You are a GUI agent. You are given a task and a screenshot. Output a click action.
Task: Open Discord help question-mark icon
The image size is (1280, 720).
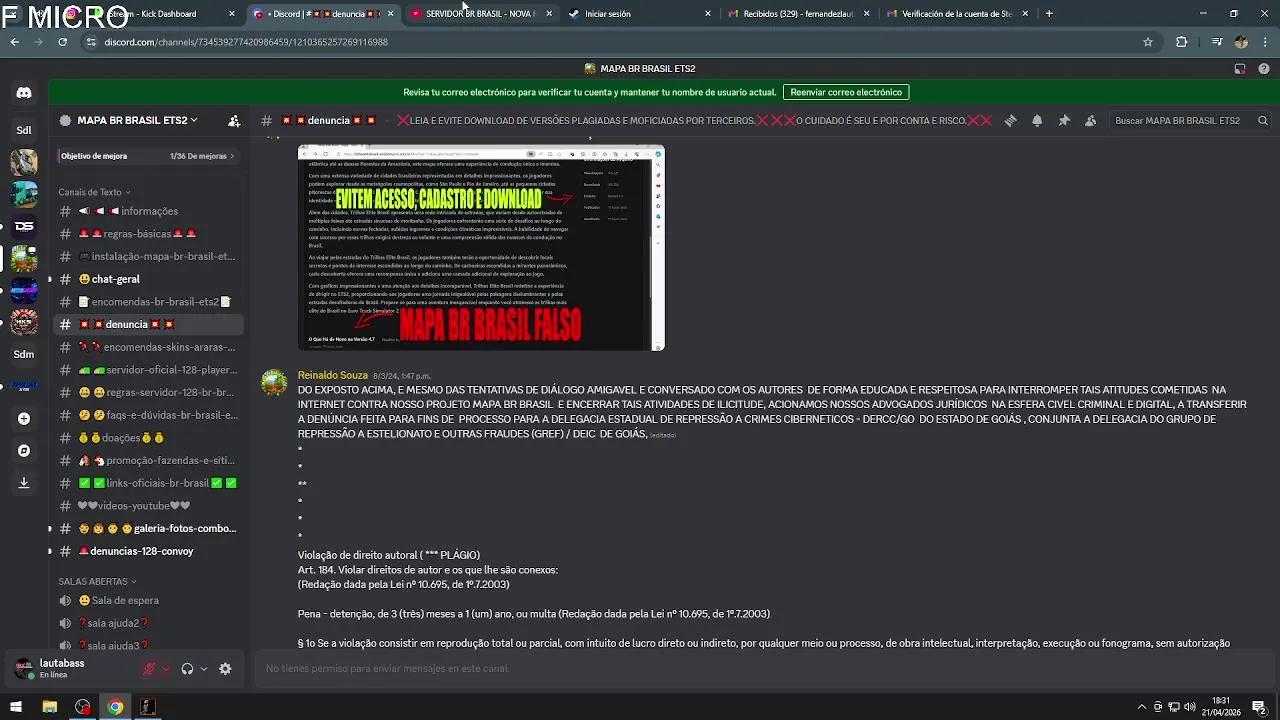(1266, 68)
